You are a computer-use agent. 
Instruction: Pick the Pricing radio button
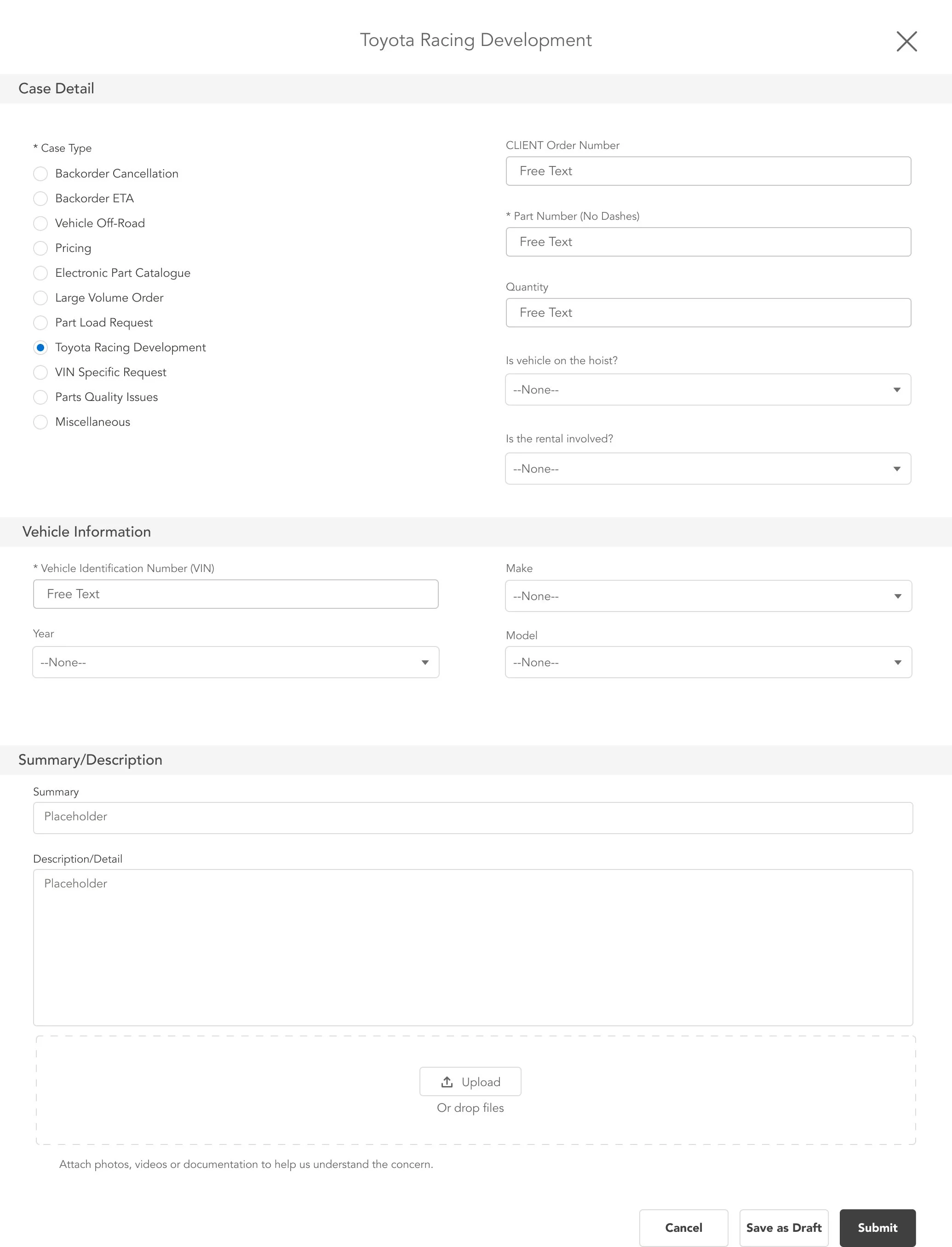click(40, 248)
